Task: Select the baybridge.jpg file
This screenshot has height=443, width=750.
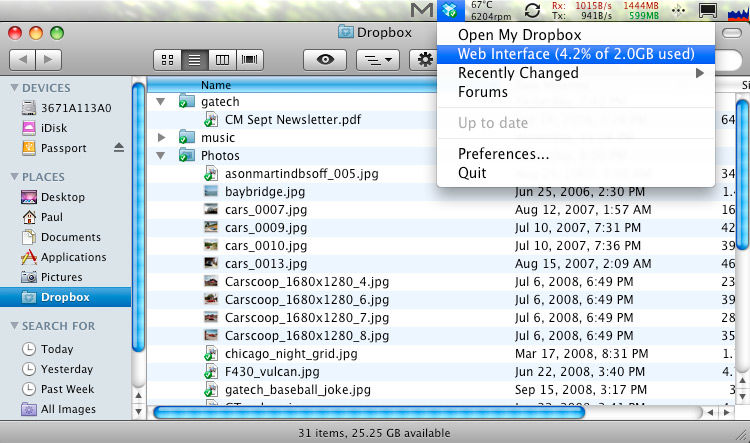Action: click(264, 191)
